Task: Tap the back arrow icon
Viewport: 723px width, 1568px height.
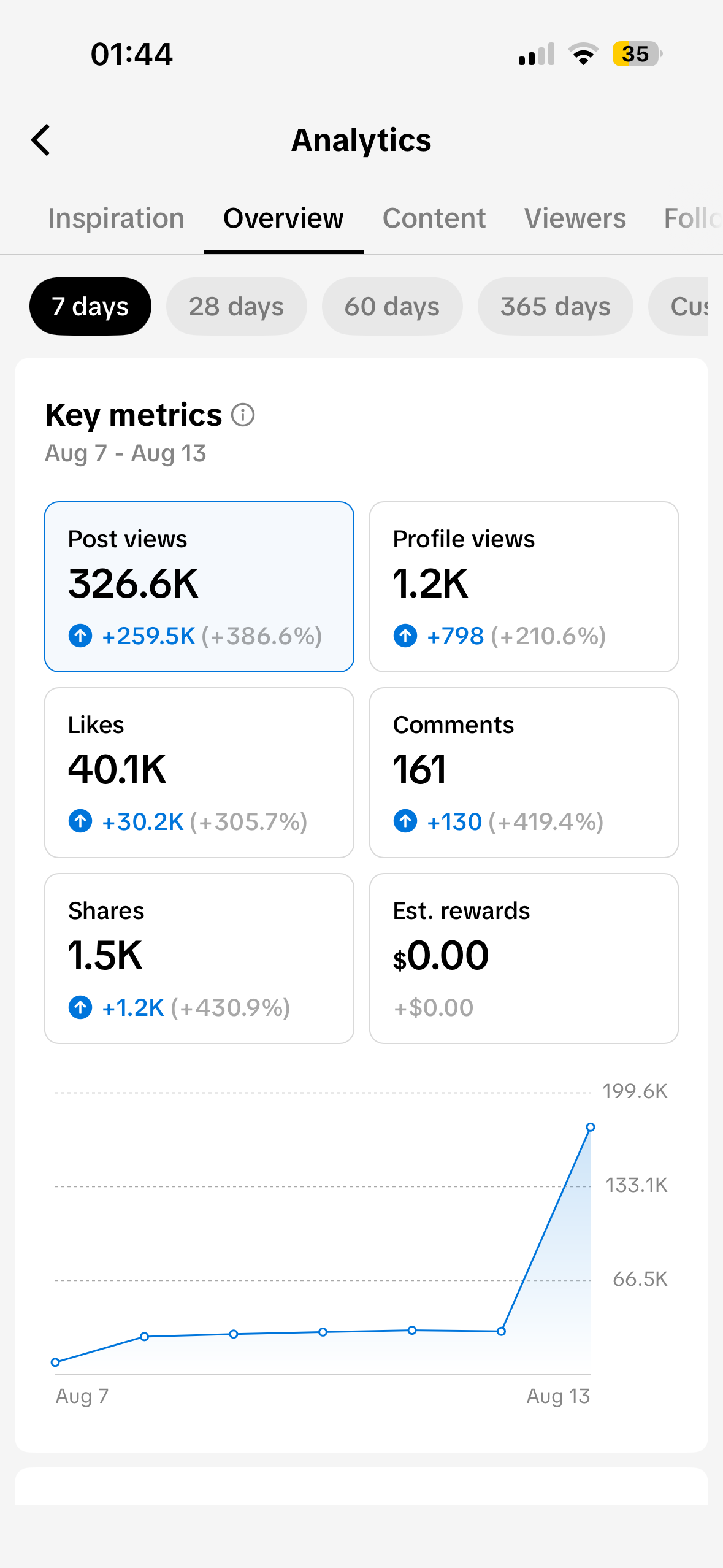Action: click(x=40, y=140)
